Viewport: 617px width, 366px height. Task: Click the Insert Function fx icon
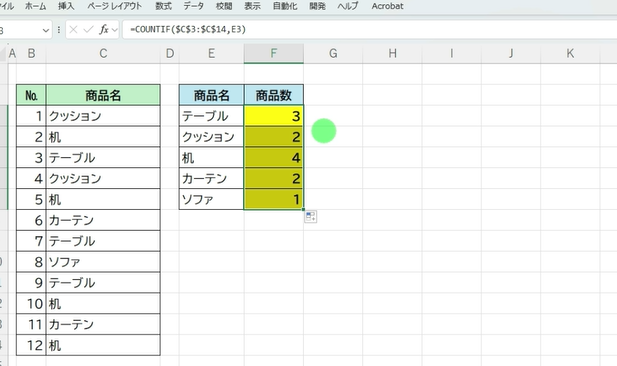click(x=103, y=30)
